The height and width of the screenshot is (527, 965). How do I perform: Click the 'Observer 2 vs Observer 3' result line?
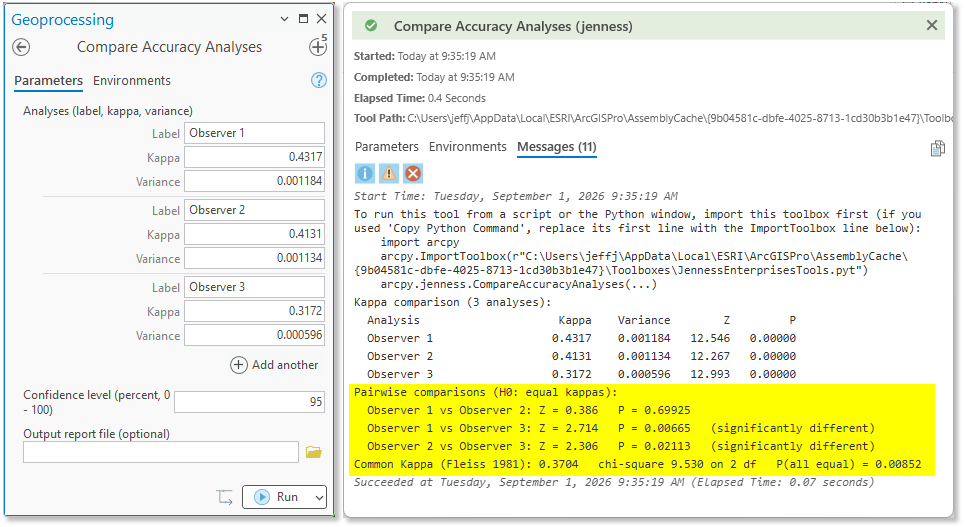click(x=620, y=446)
